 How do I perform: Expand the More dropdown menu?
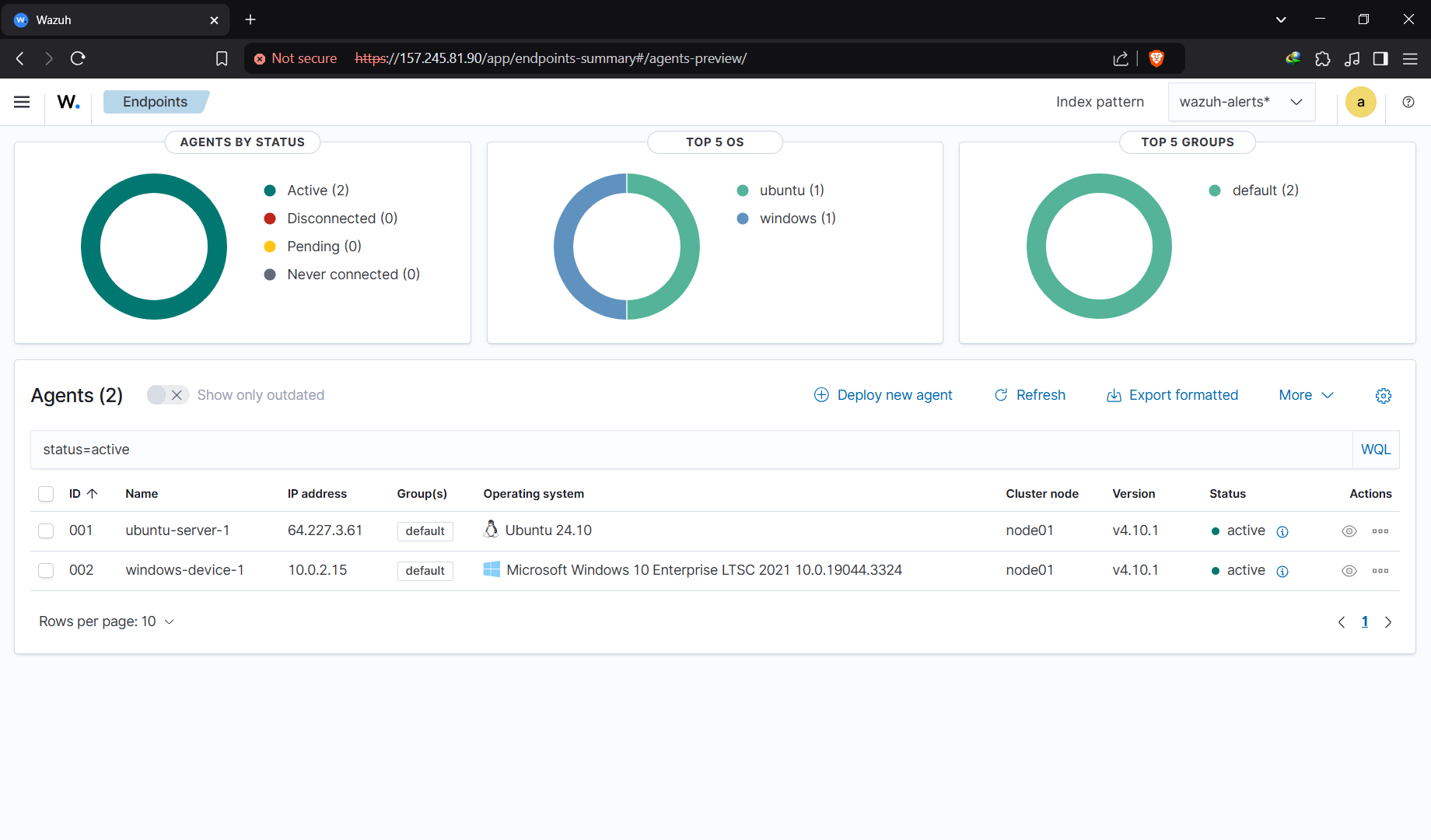pos(1306,395)
